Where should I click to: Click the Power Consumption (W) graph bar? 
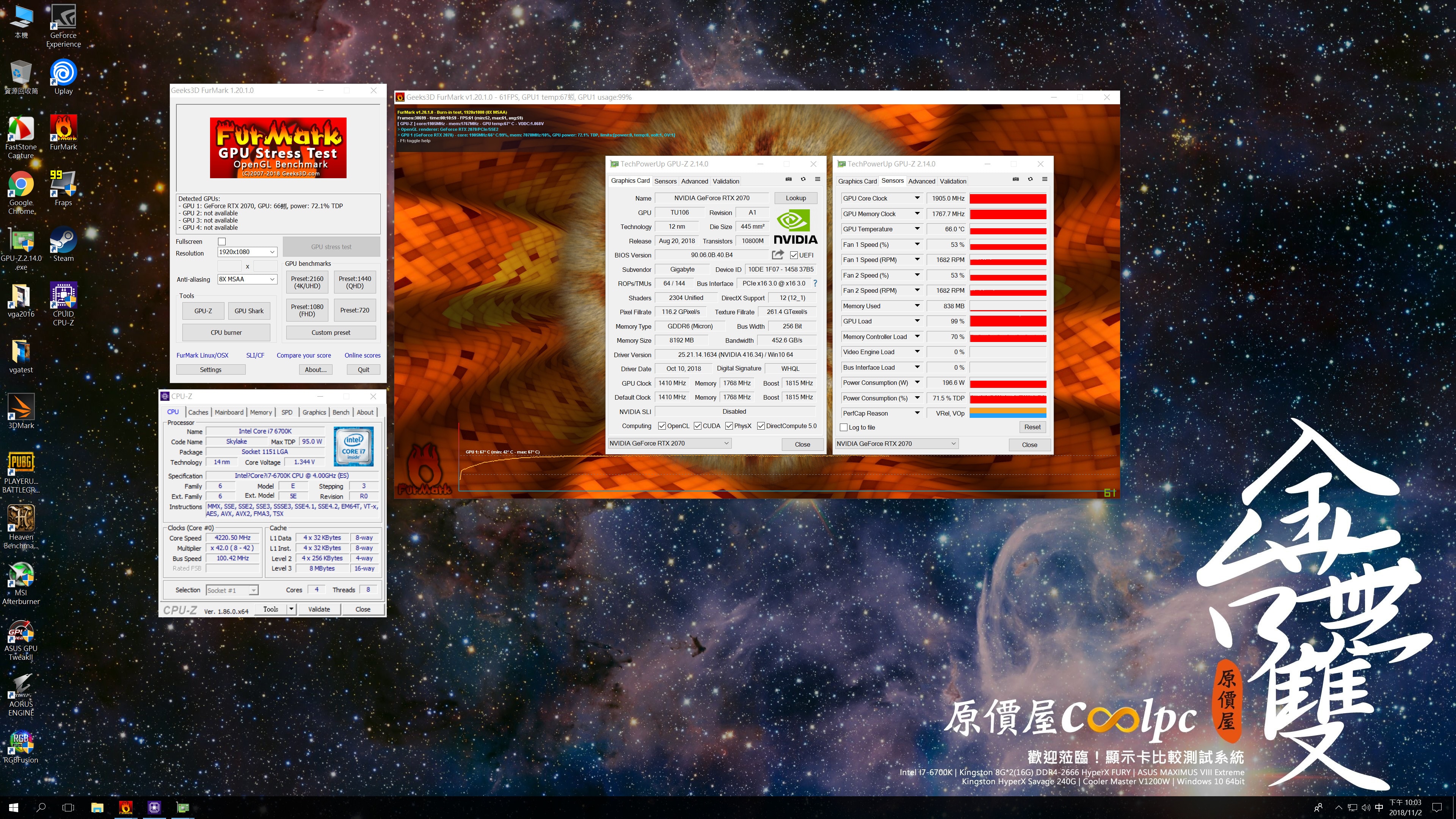tap(1008, 383)
